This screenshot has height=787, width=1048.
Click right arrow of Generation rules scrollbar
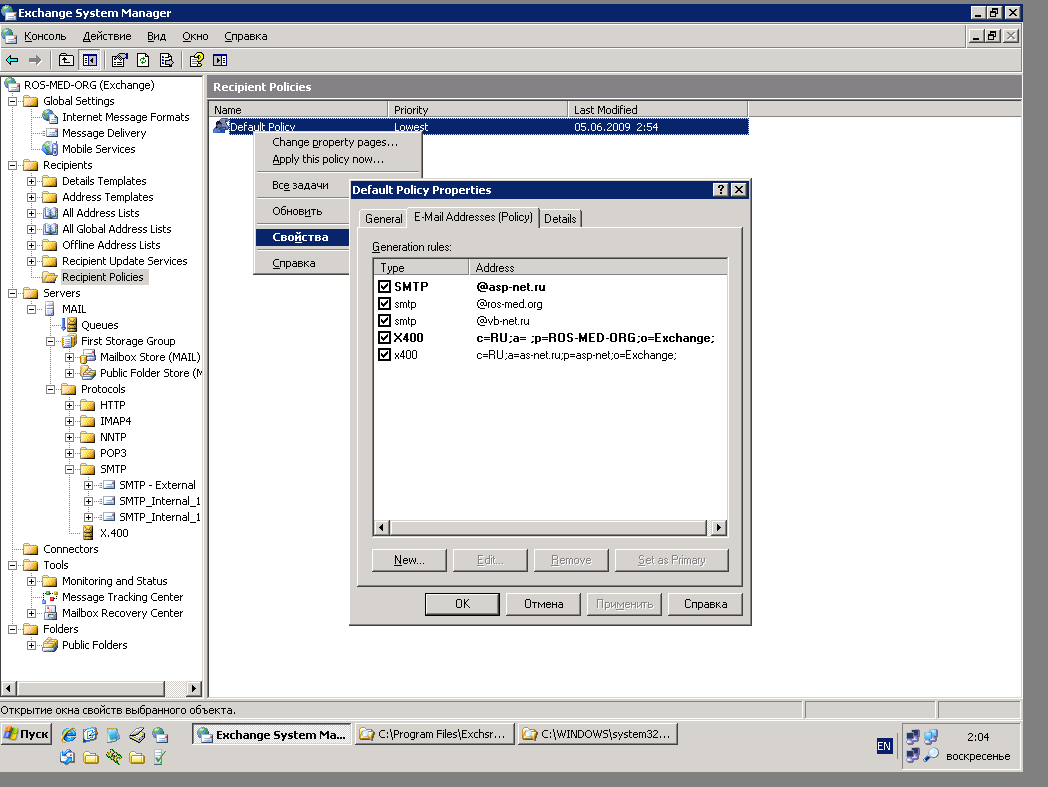point(718,528)
